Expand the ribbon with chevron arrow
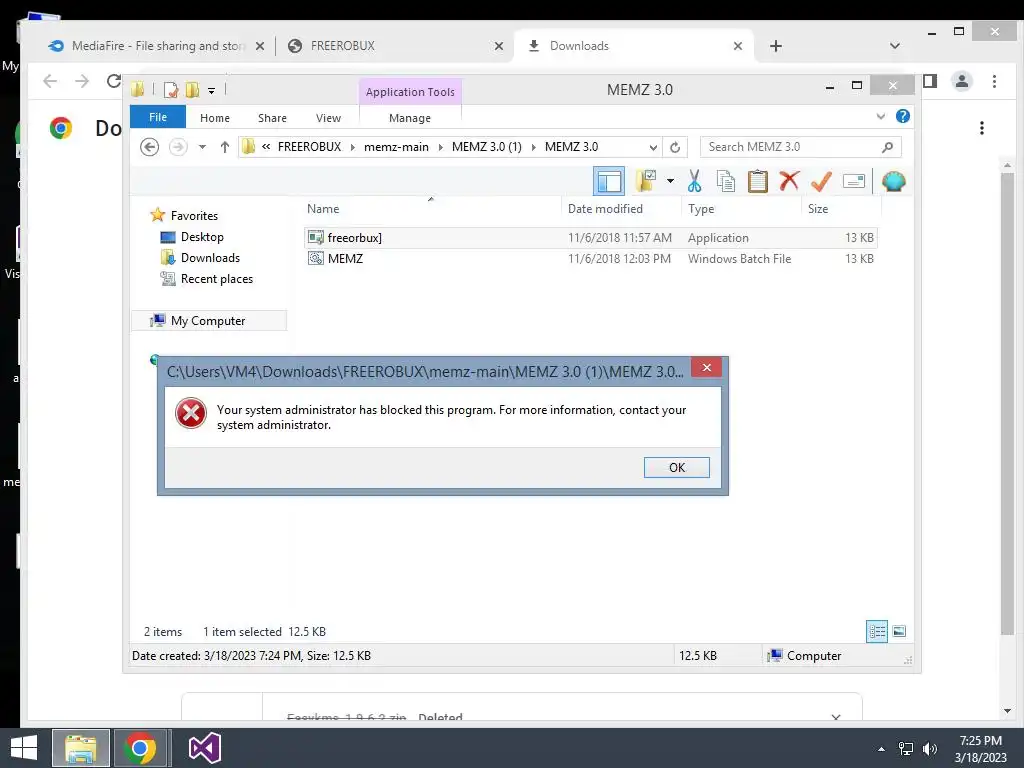Viewport: 1024px width, 768px height. pos(880,116)
